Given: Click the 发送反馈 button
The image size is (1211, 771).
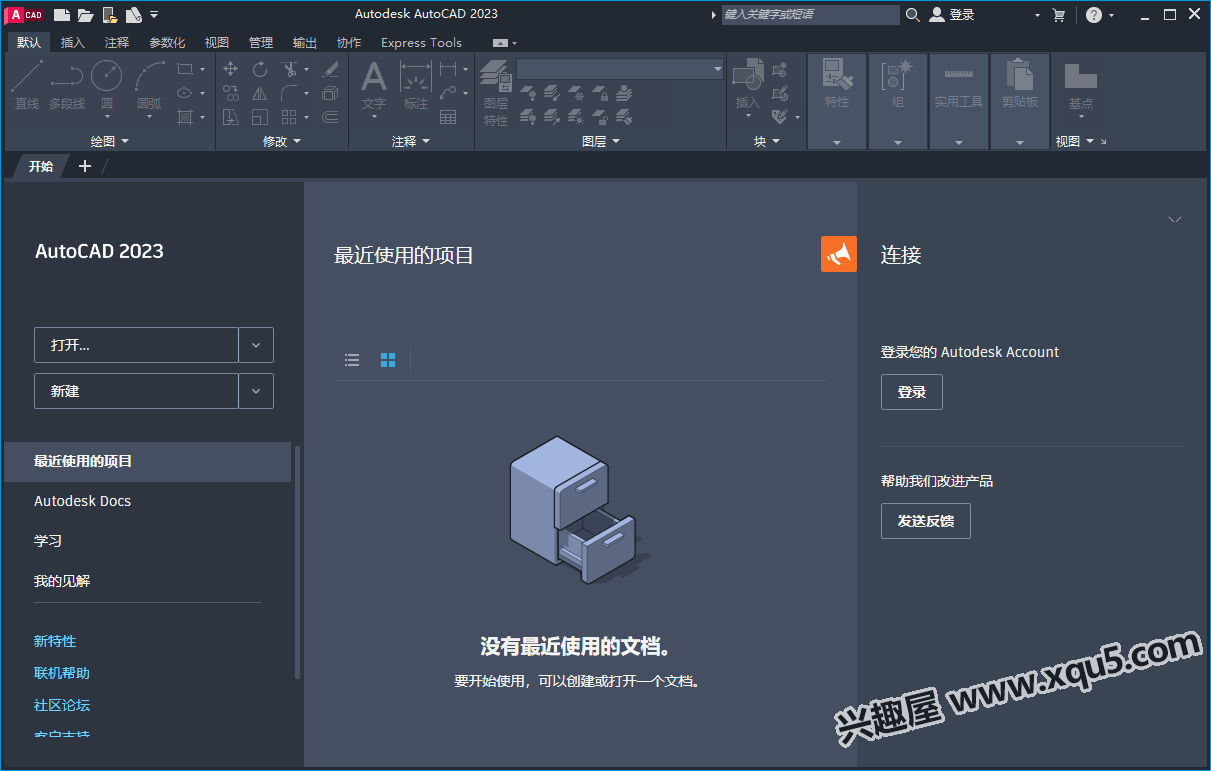Looking at the screenshot, I should click(926, 521).
